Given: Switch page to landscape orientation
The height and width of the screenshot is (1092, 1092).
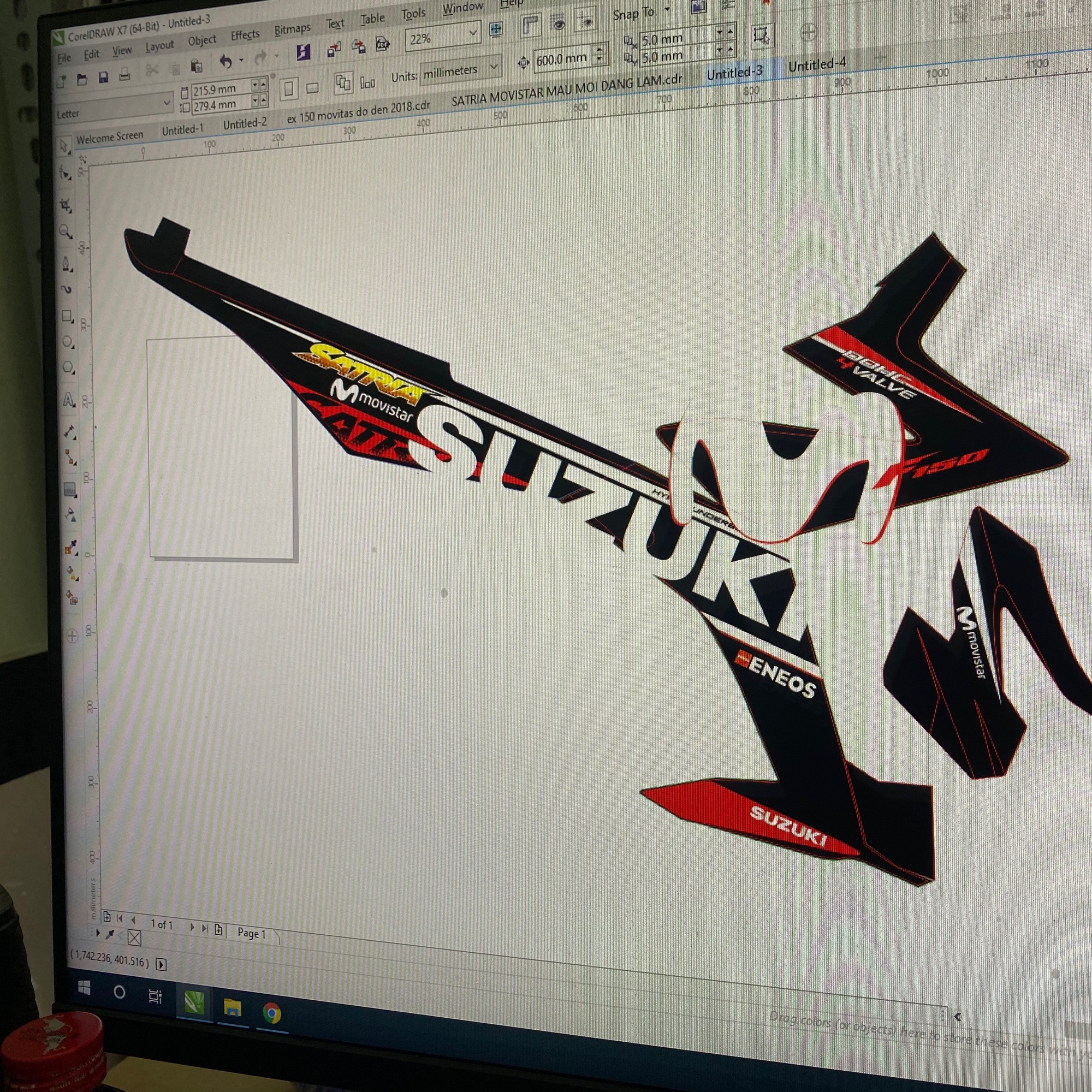Looking at the screenshot, I should (312, 88).
